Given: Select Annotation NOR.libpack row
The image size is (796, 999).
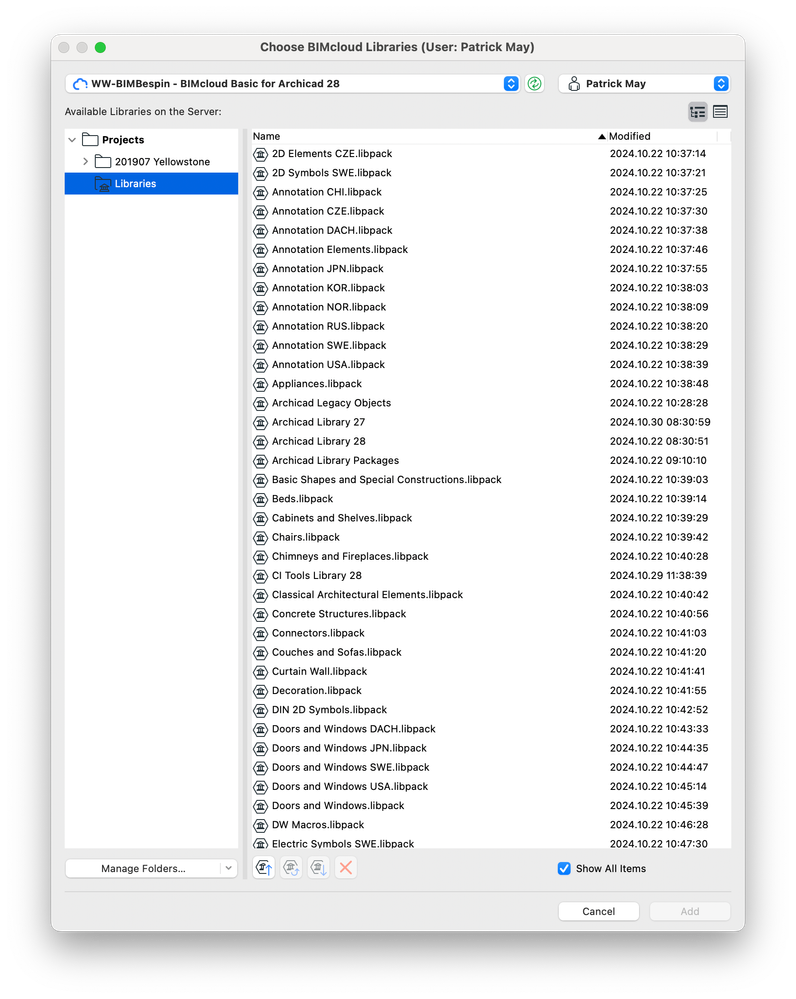Looking at the screenshot, I should (x=491, y=307).
